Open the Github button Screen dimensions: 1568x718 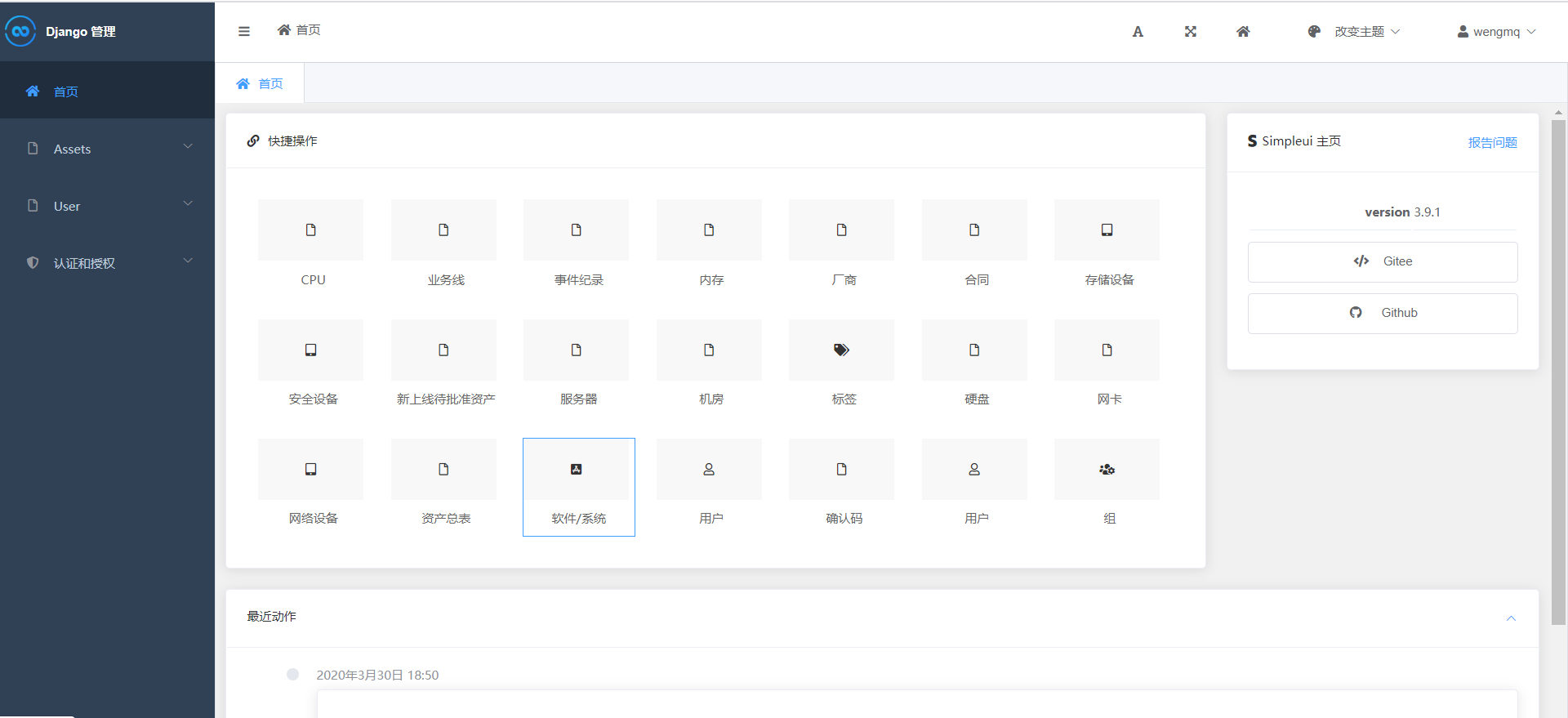(1383, 313)
